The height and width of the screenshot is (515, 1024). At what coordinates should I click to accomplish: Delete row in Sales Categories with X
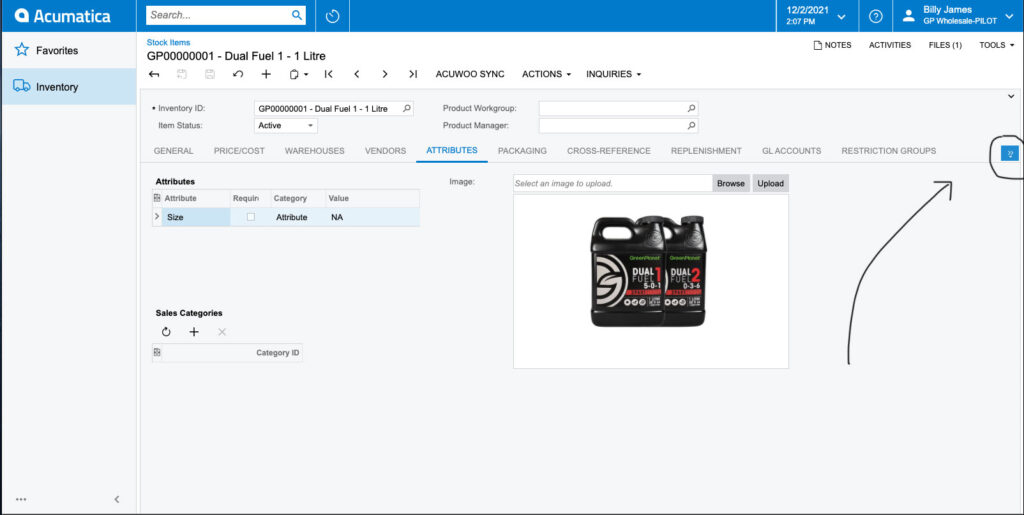[x=222, y=332]
